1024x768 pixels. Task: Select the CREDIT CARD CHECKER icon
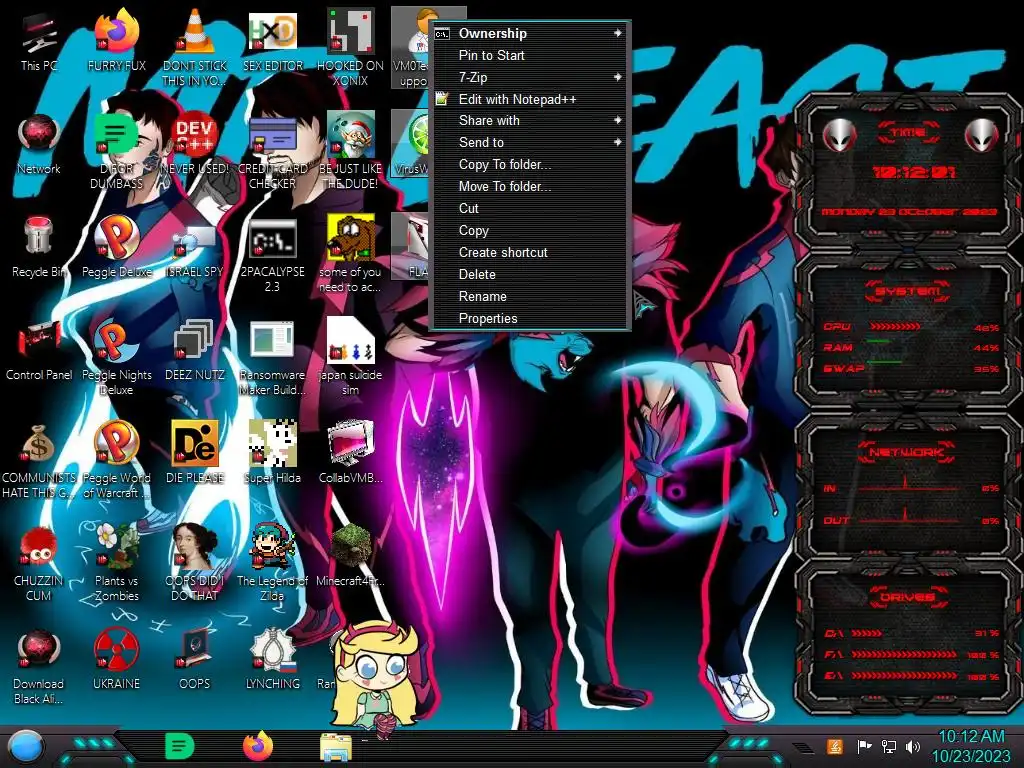pyautogui.click(x=273, y=151)
